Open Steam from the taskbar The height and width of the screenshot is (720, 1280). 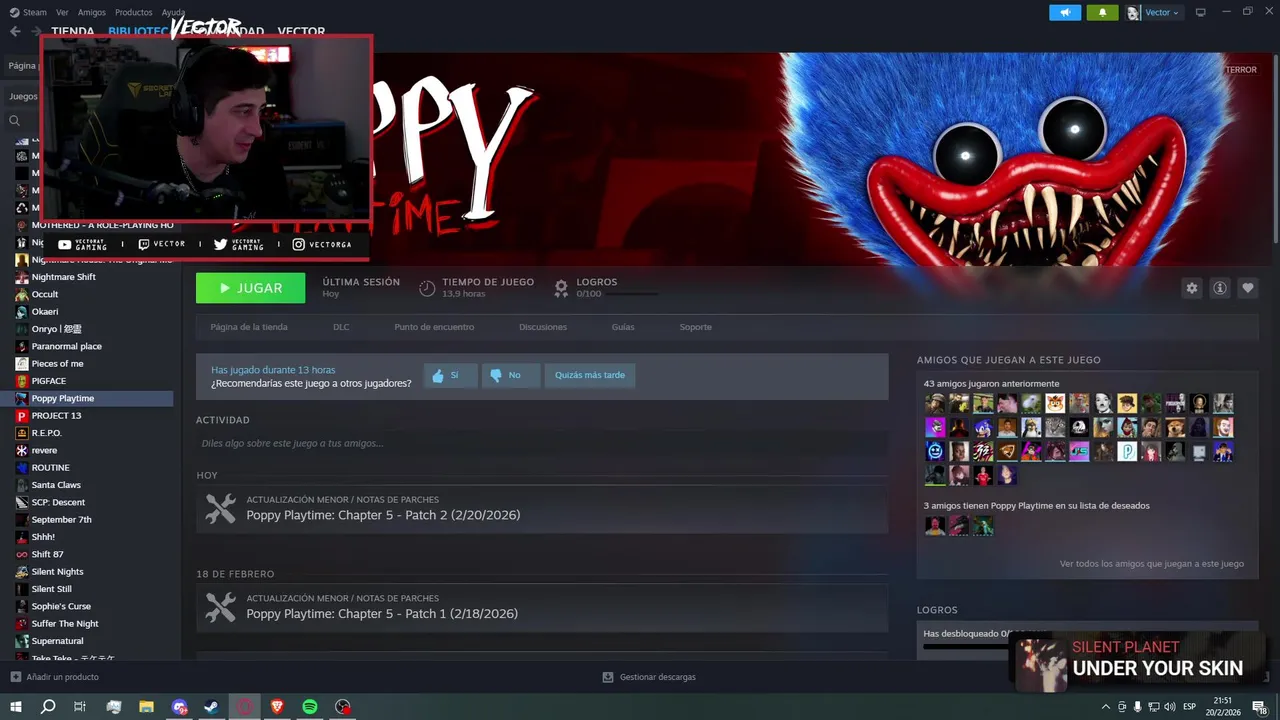[212, 707]
